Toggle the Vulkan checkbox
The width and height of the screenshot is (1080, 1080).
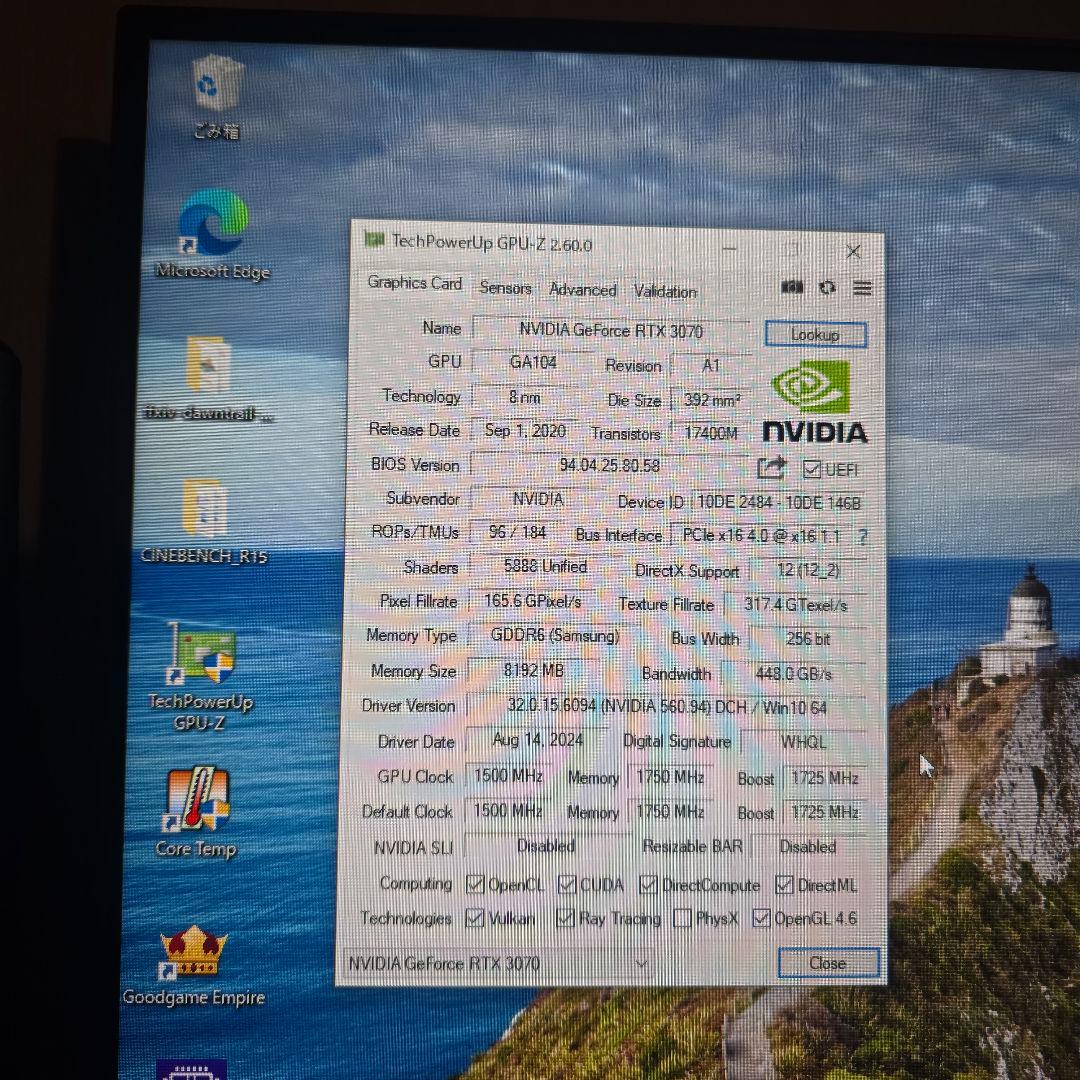click(x=475, y=917)
